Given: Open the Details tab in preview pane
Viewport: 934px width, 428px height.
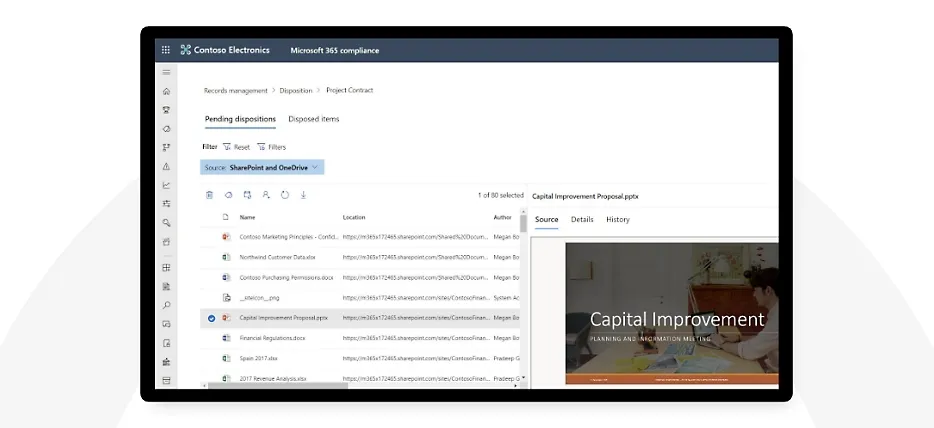Looking at the screenshot, I should tap(582, 219).
